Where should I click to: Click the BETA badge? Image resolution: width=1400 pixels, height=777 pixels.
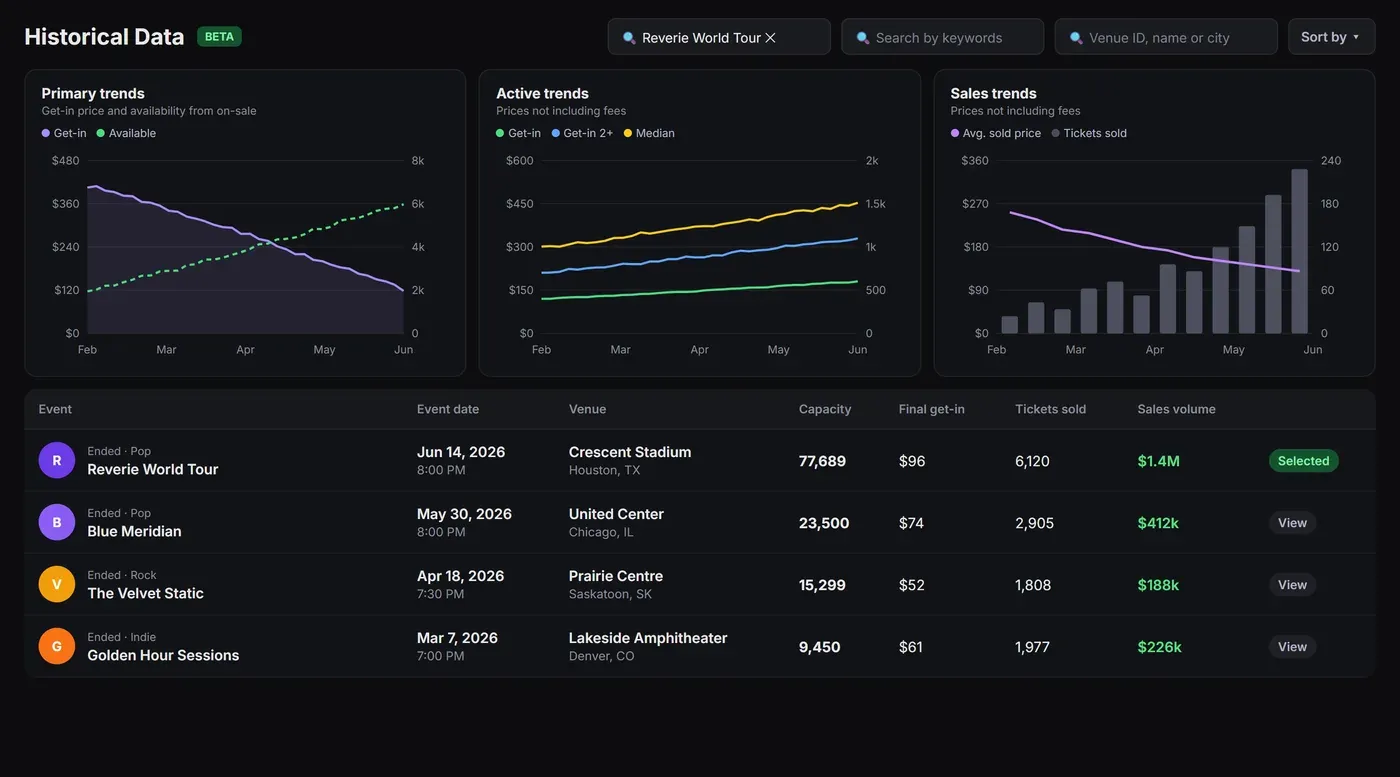[219, 37]
